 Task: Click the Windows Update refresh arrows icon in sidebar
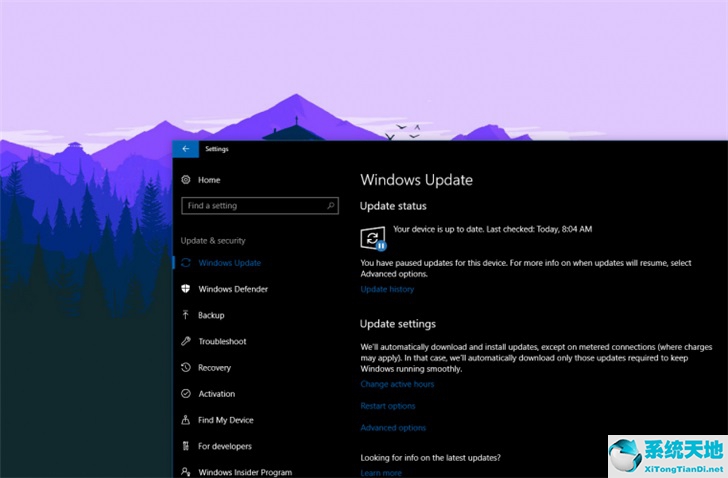[186, 263]
